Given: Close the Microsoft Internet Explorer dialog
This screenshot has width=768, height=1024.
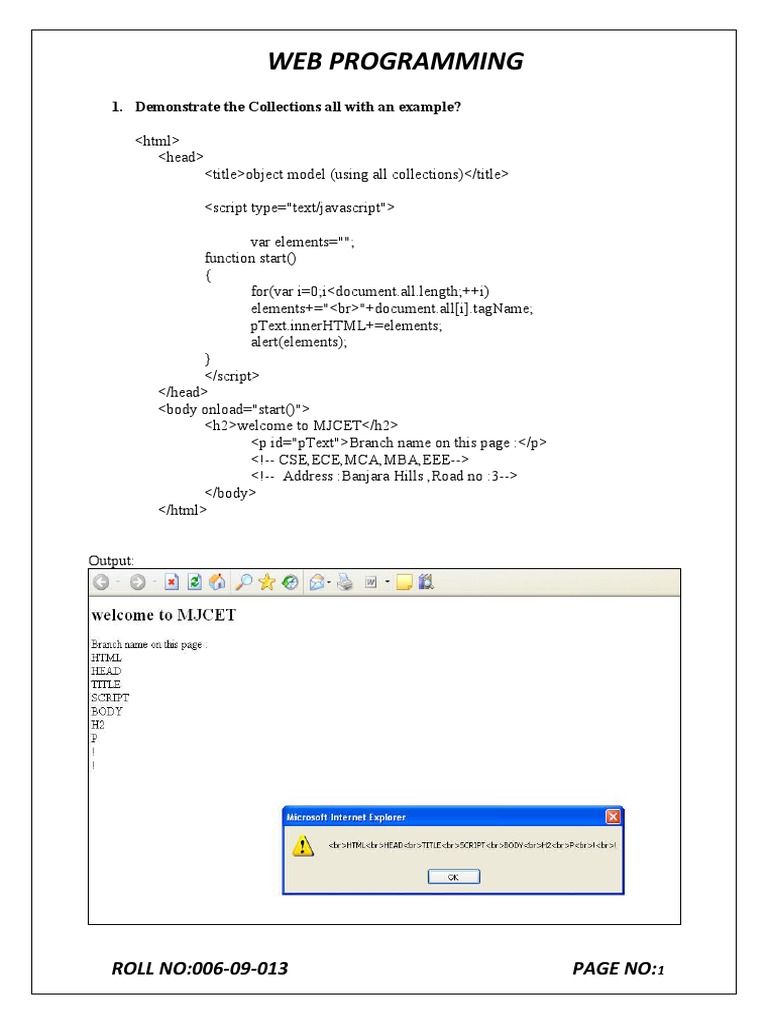Looking at the screenshot, I should point(613,817).
